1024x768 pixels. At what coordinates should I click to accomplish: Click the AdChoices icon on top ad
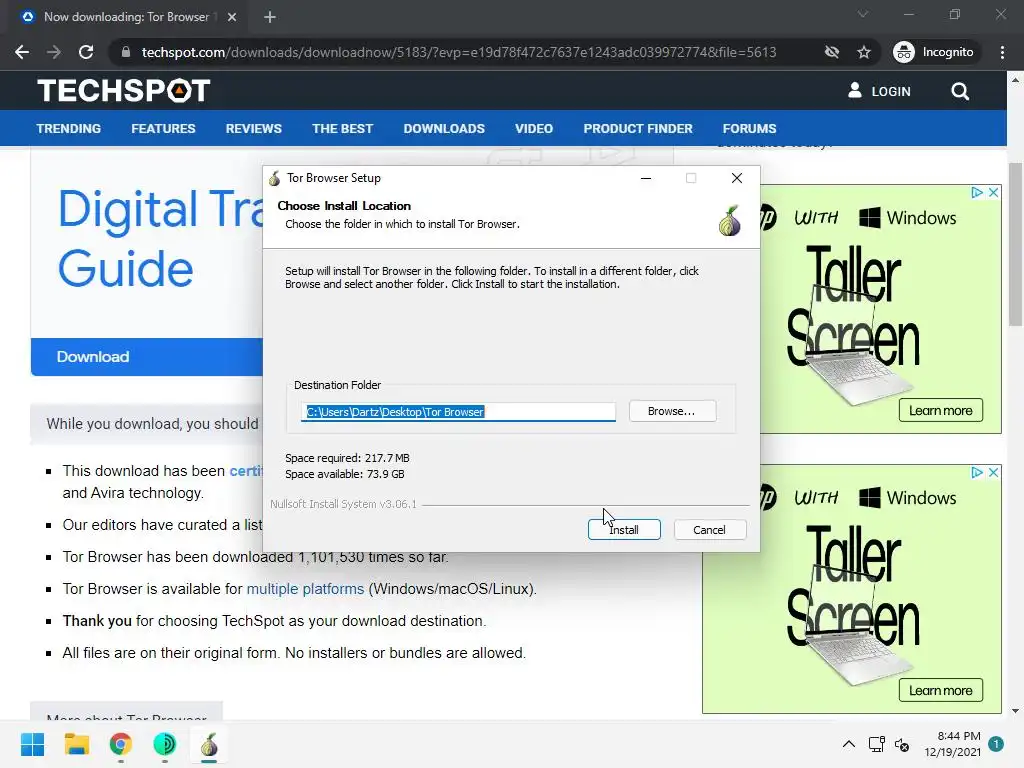click(977, 192)
